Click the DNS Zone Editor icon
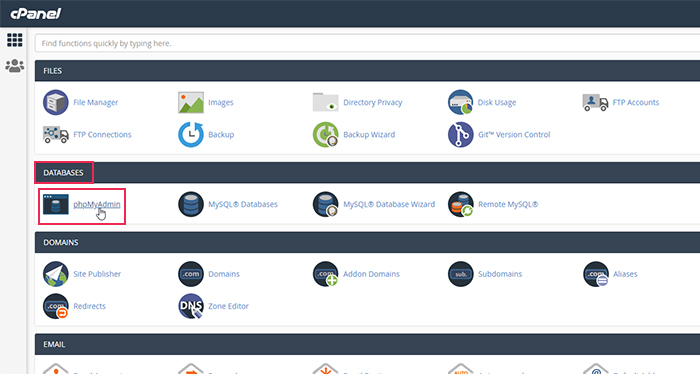Image resolution: width=700 pixels, height=374 pixels. (191, 306)
